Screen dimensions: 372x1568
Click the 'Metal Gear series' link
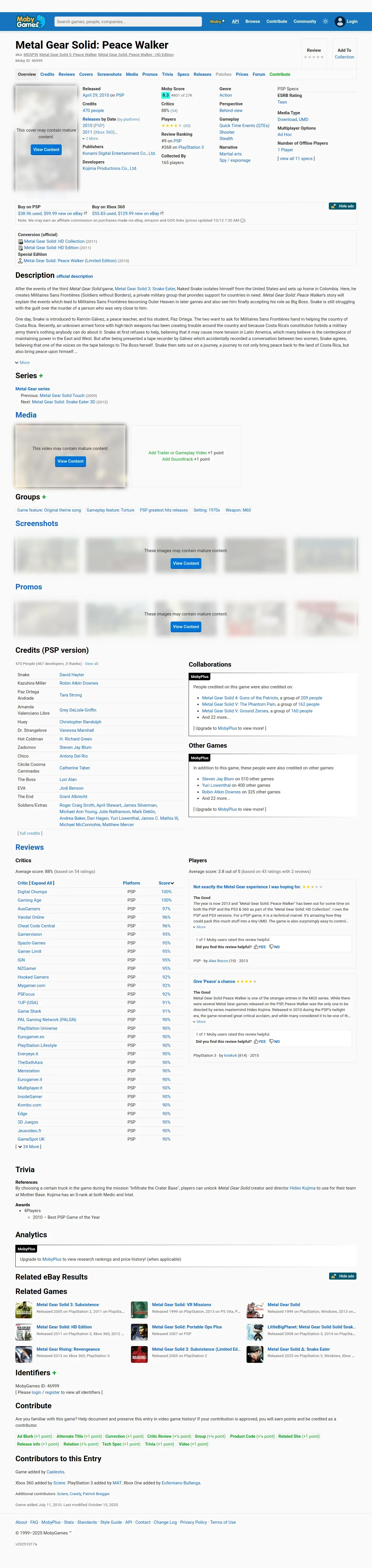pyautogui.click(x=32, y=388)
